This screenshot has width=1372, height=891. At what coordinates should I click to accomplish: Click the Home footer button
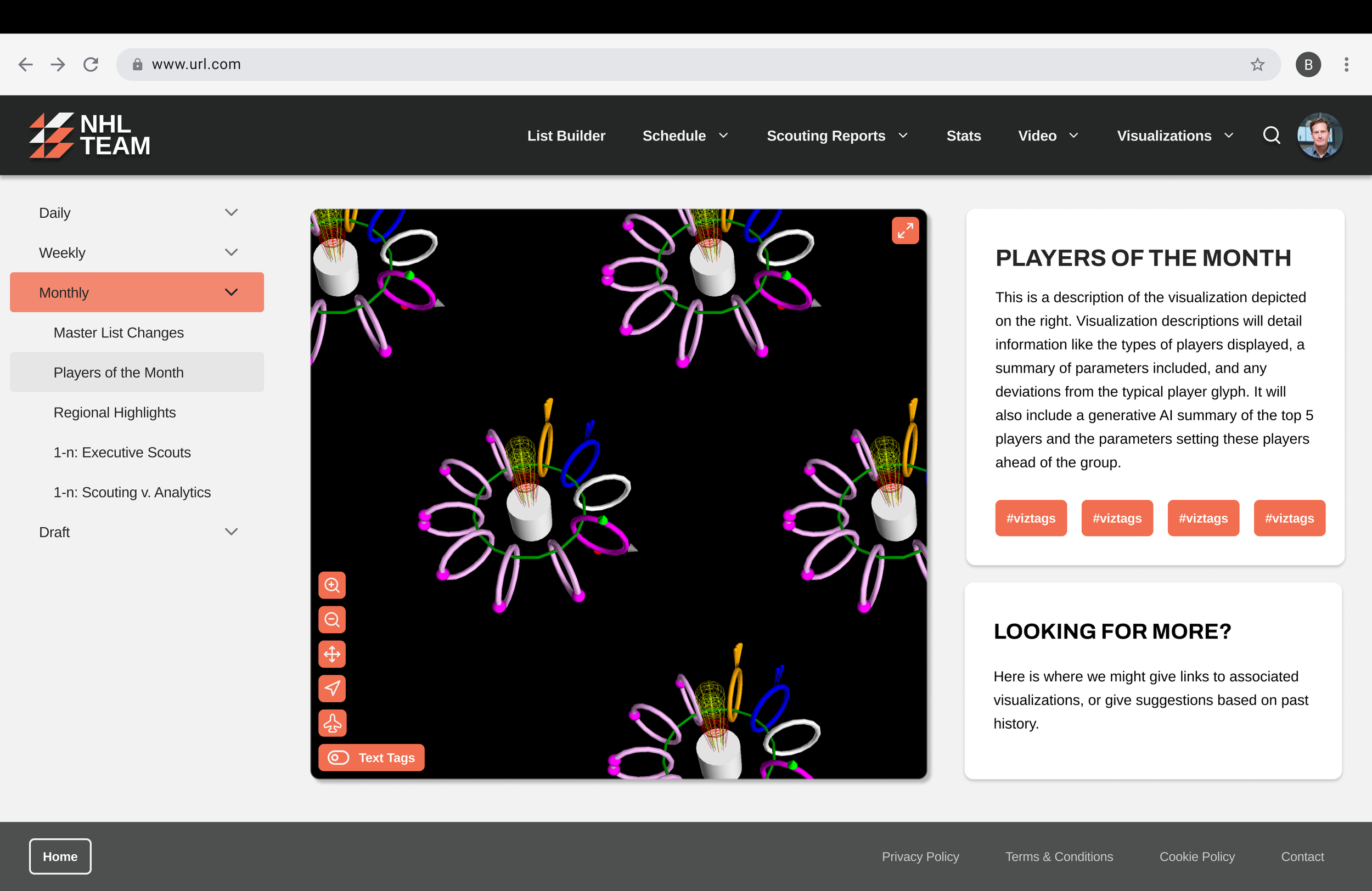[x=60, y=856]
